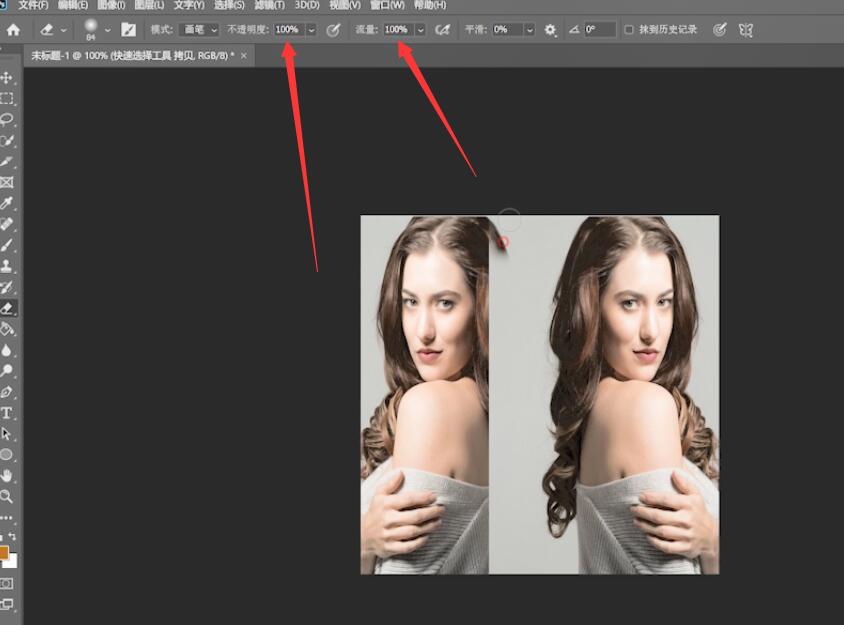The image size is (844, 625).
Task: Enable the Erase to History checkbox
Action: [x=629, y=30]
